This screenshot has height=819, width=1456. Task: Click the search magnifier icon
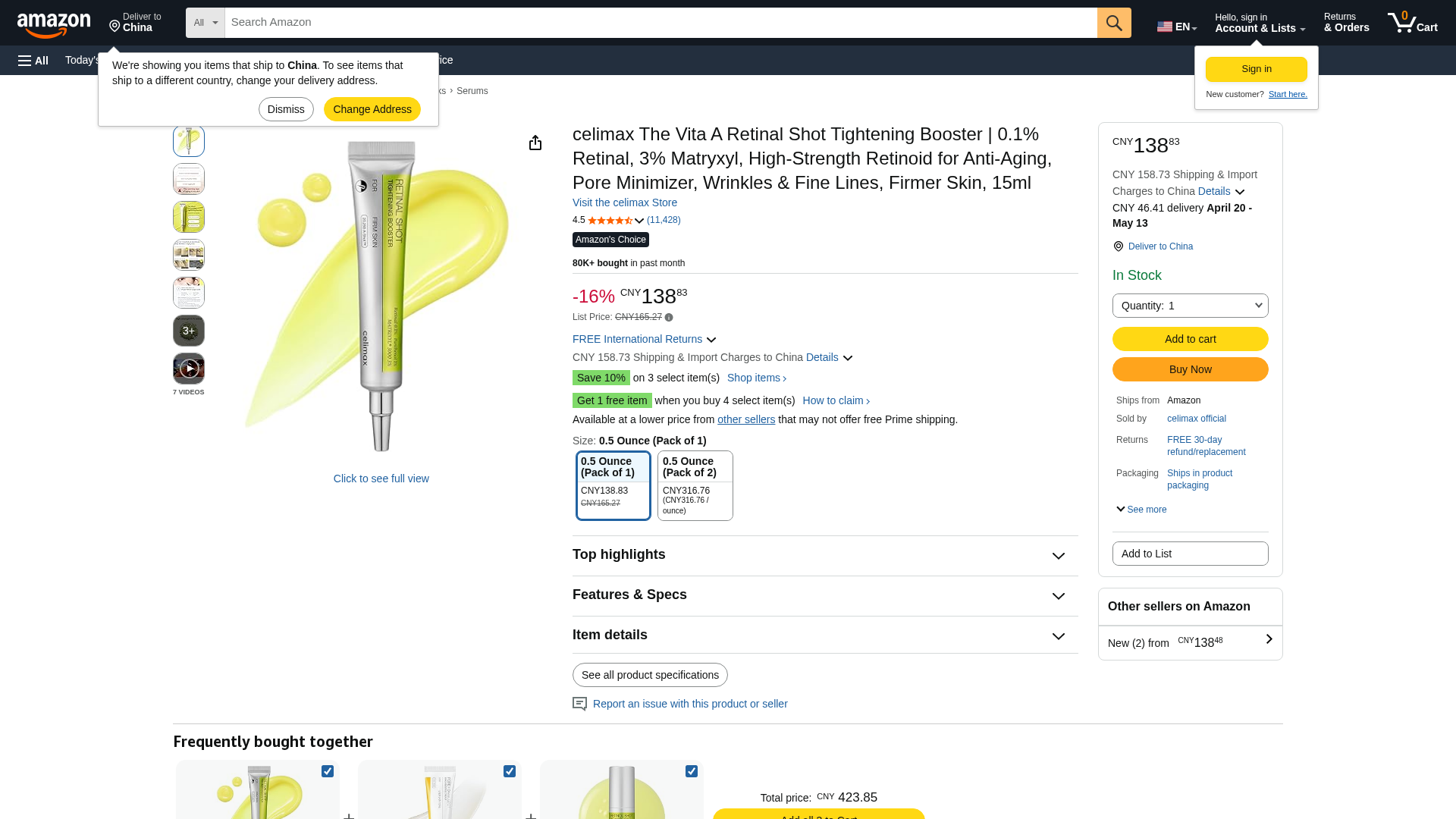1113,23
